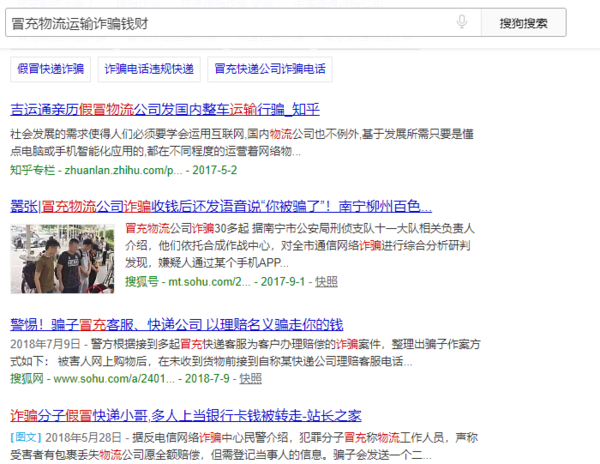Click the [图文] tag in last result

click(x=26, y=437)
